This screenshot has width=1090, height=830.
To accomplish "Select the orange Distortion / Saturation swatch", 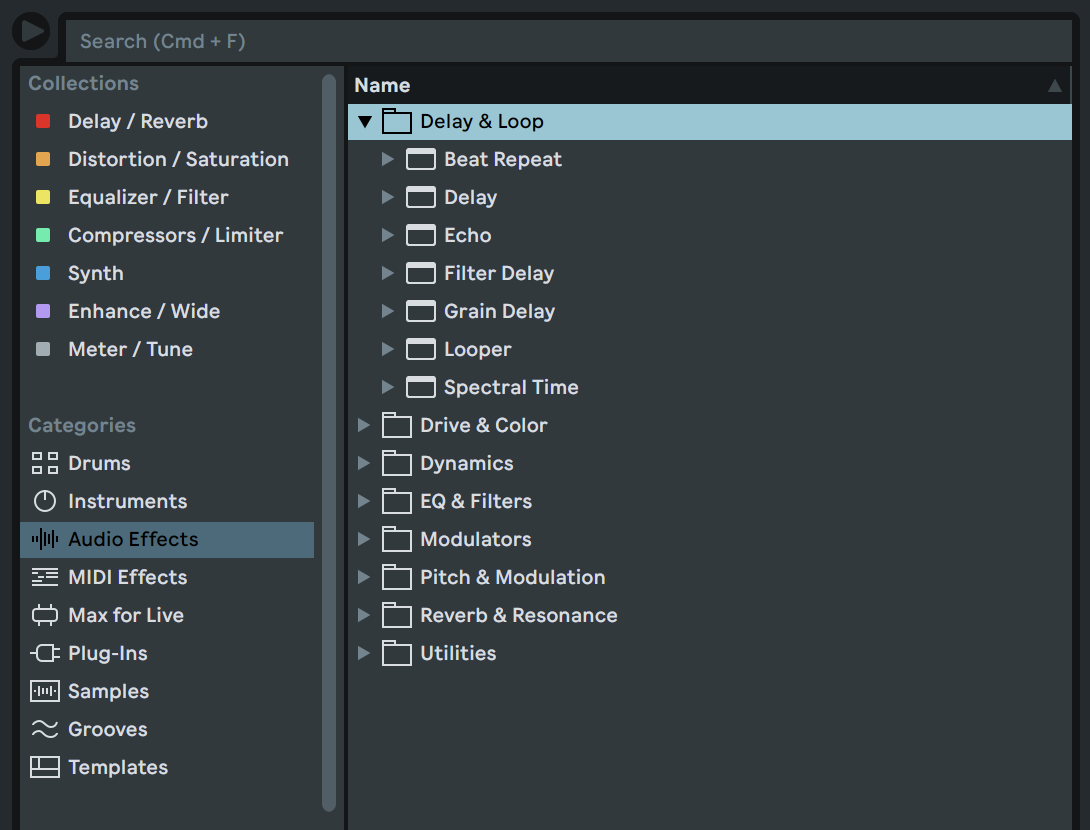I will click(43, 159).
